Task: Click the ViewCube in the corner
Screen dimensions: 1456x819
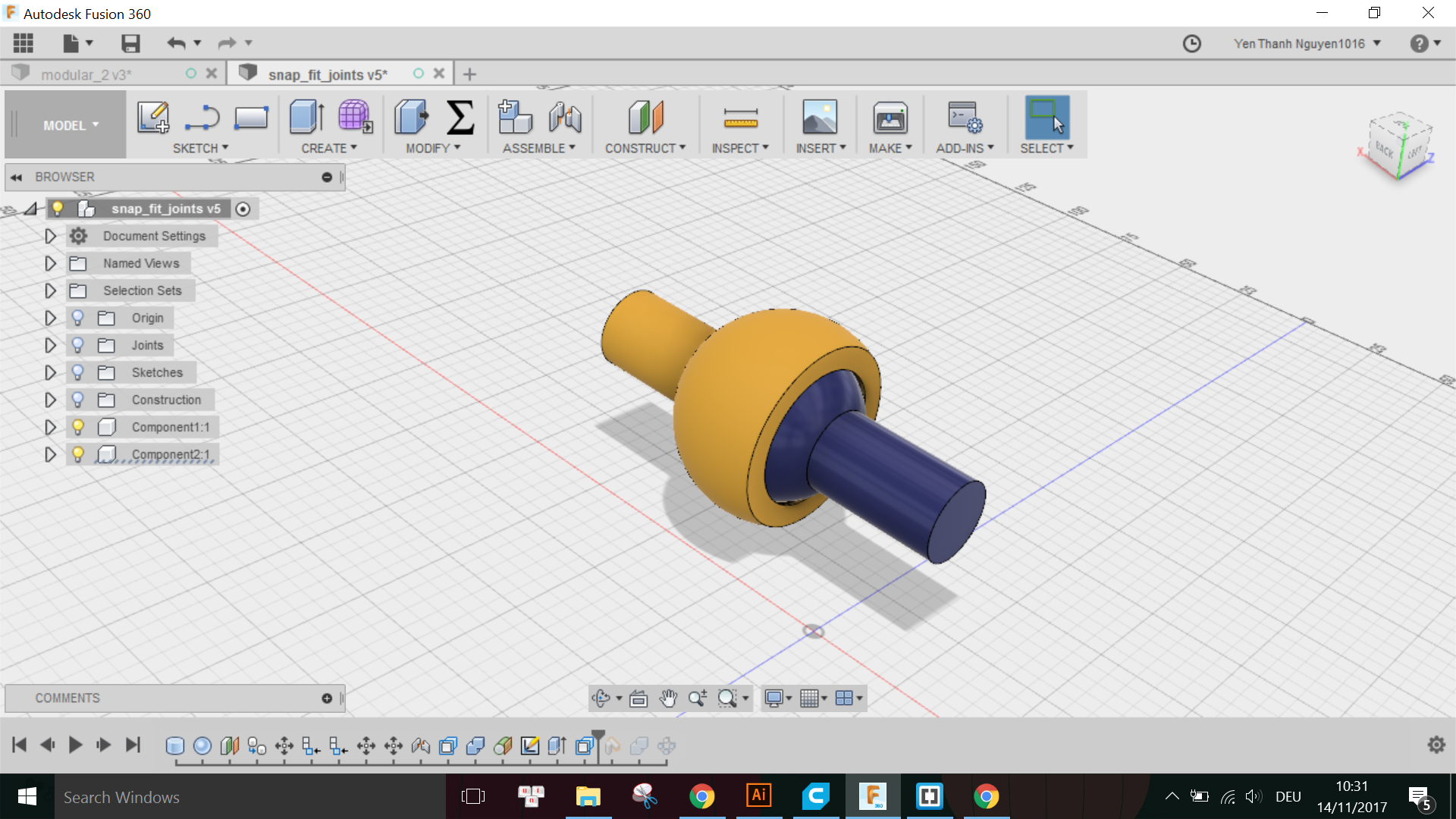Action: 1398,146
